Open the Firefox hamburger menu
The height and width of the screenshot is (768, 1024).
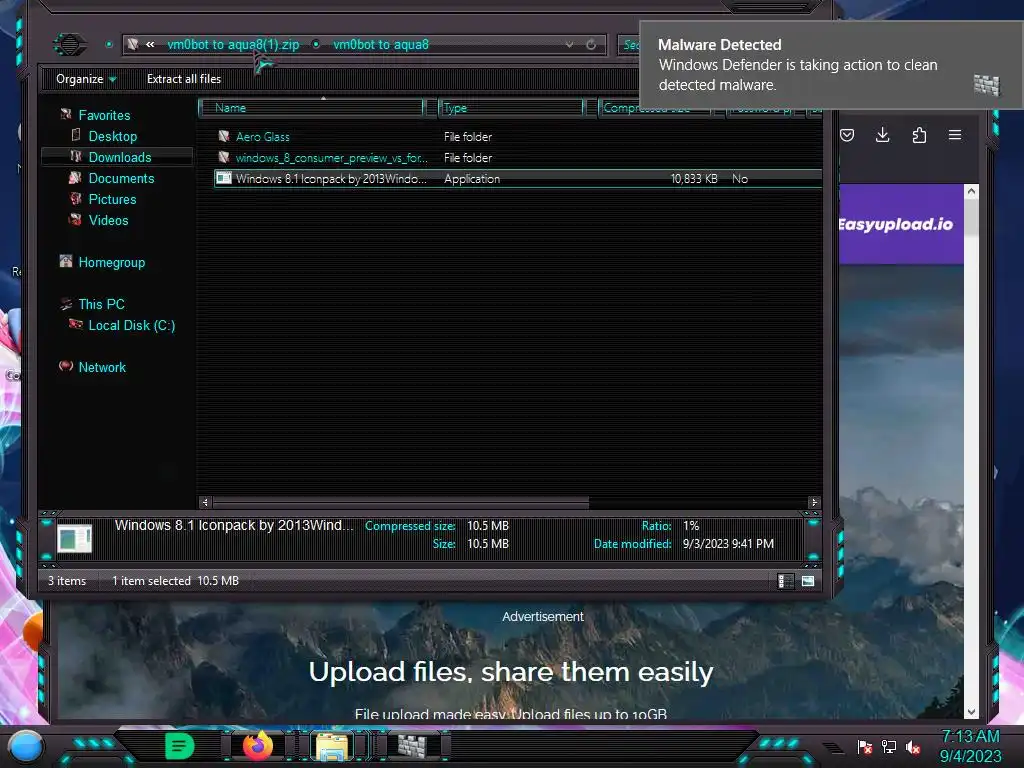[955, 135]
